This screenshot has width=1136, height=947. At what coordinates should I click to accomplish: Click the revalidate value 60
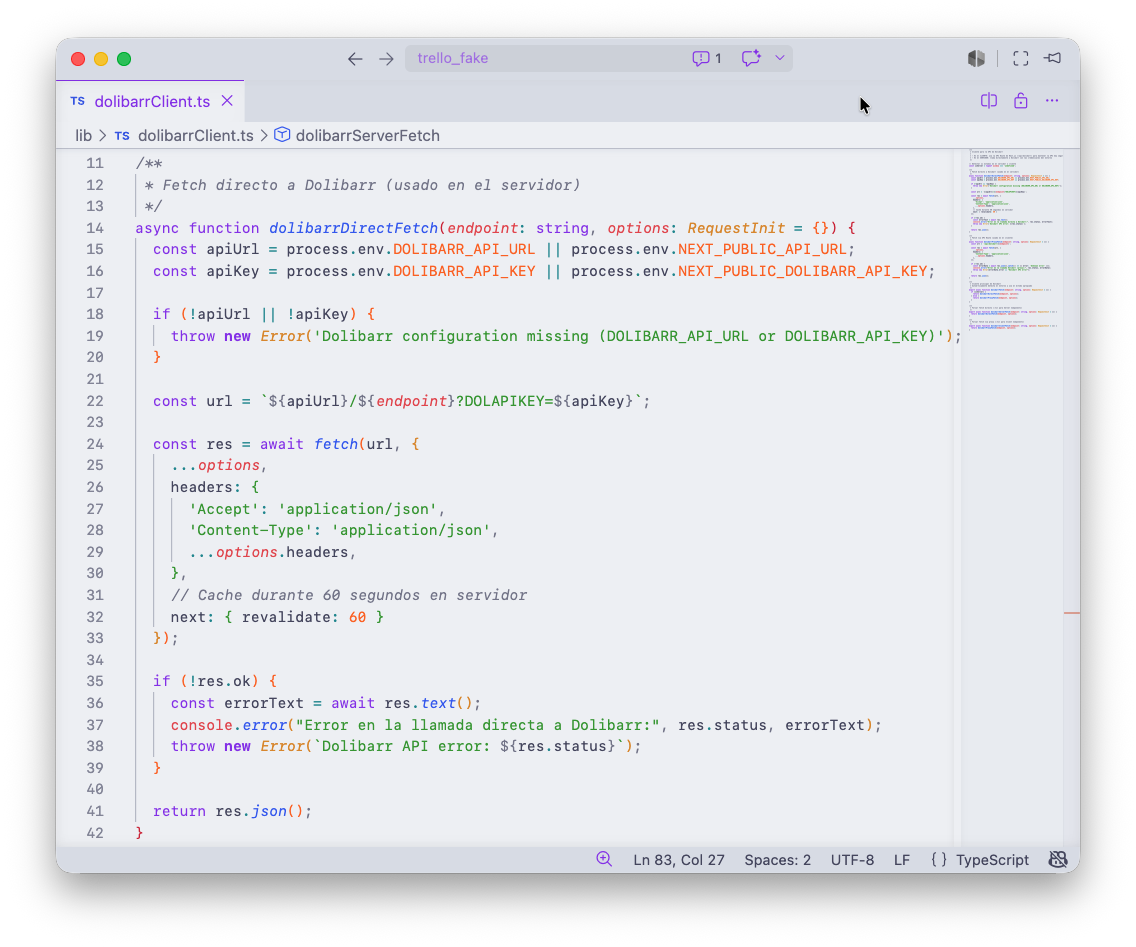[357, 617]
